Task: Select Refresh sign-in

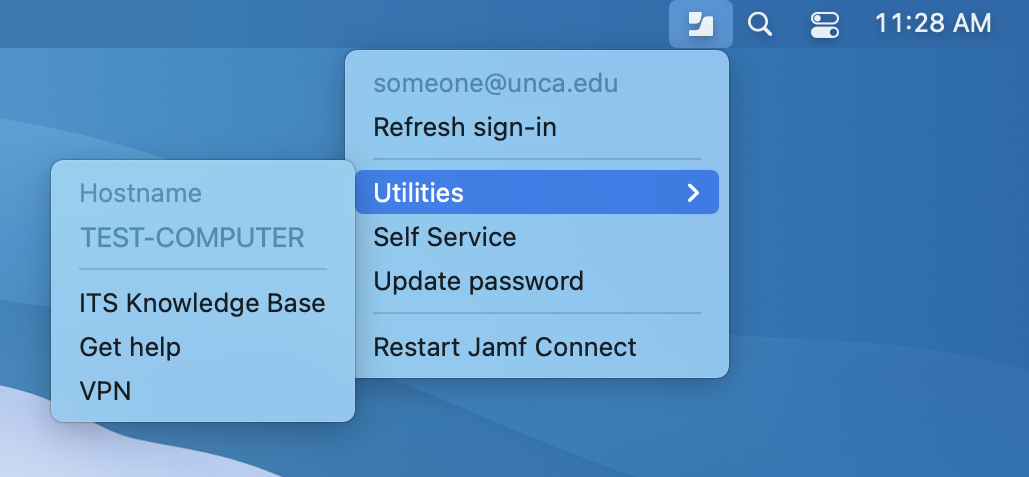Action: click(465, 128)
